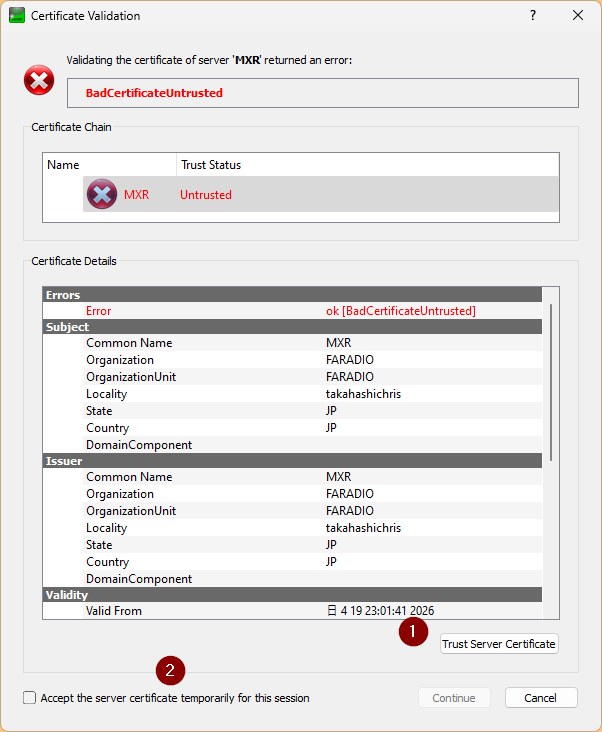Collapse the Errors section header
602x732 pixels.
click(293, 295)
